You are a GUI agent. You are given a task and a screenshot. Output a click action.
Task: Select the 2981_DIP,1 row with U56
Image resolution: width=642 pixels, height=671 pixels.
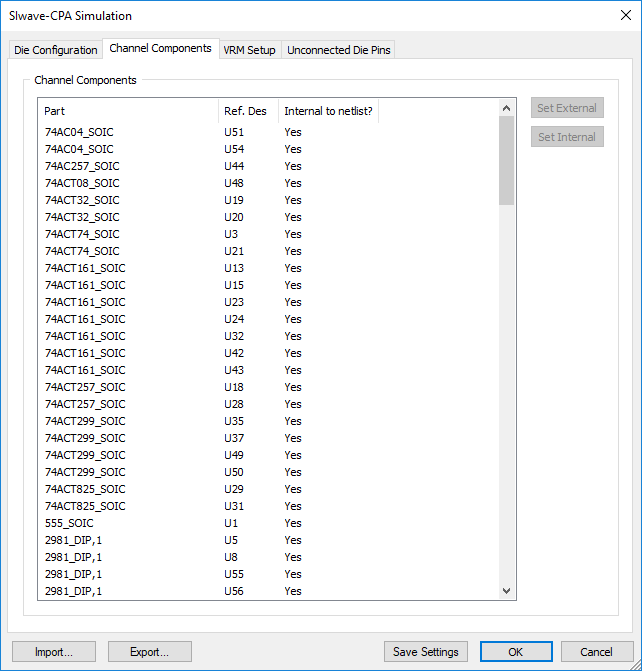point(268,591)
